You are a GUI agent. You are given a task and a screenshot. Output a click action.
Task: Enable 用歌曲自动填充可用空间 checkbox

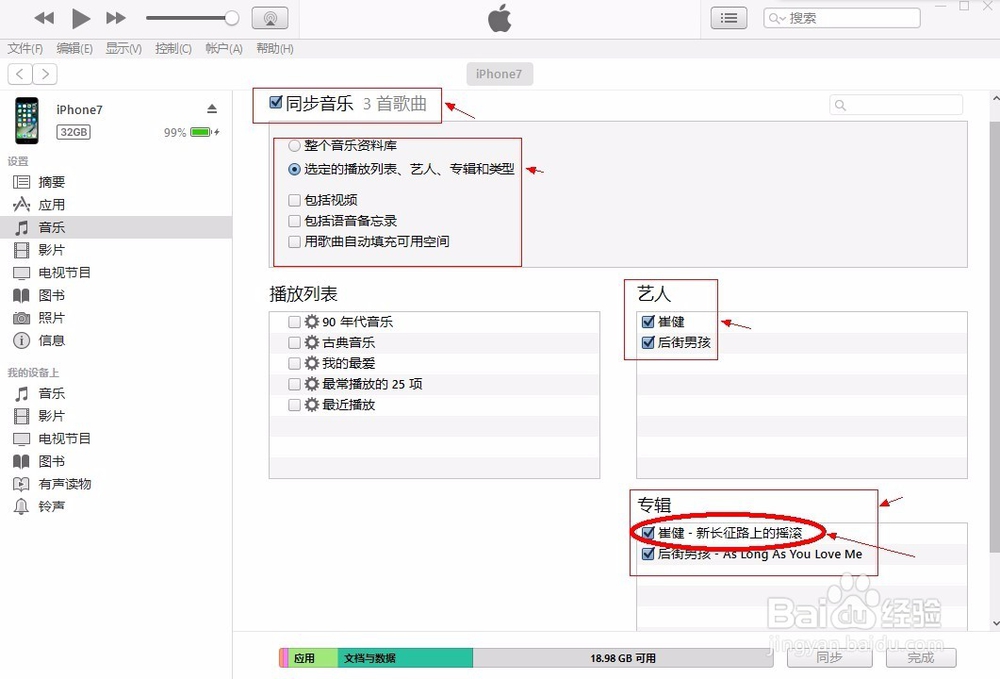pos(294,242)
